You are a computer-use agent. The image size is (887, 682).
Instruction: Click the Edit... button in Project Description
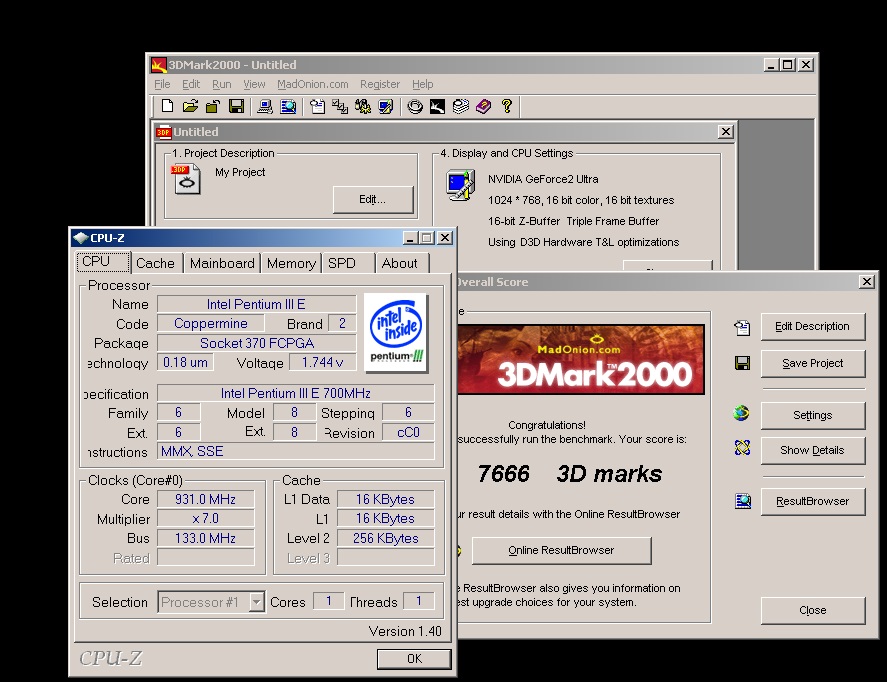coord(373,200)
